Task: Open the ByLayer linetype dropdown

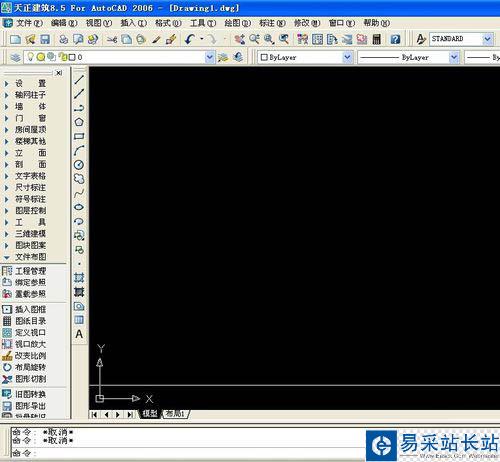Action: coord(454,57)
